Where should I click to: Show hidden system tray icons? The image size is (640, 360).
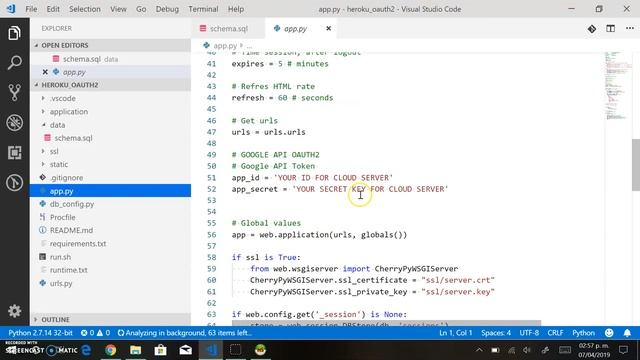click(x=479, y=350)
